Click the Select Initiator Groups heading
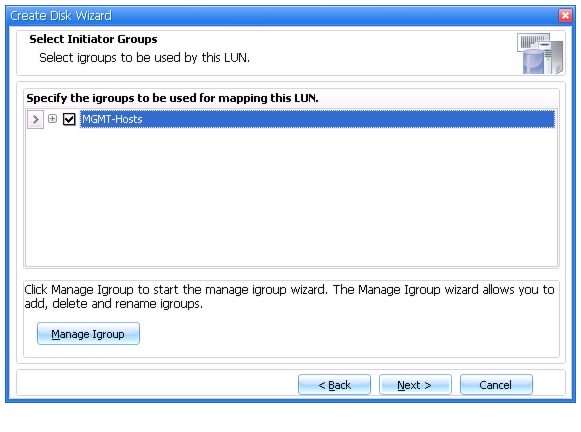This screenshot has width=581, height=432. pyautogui.click(x=93, y=39)
